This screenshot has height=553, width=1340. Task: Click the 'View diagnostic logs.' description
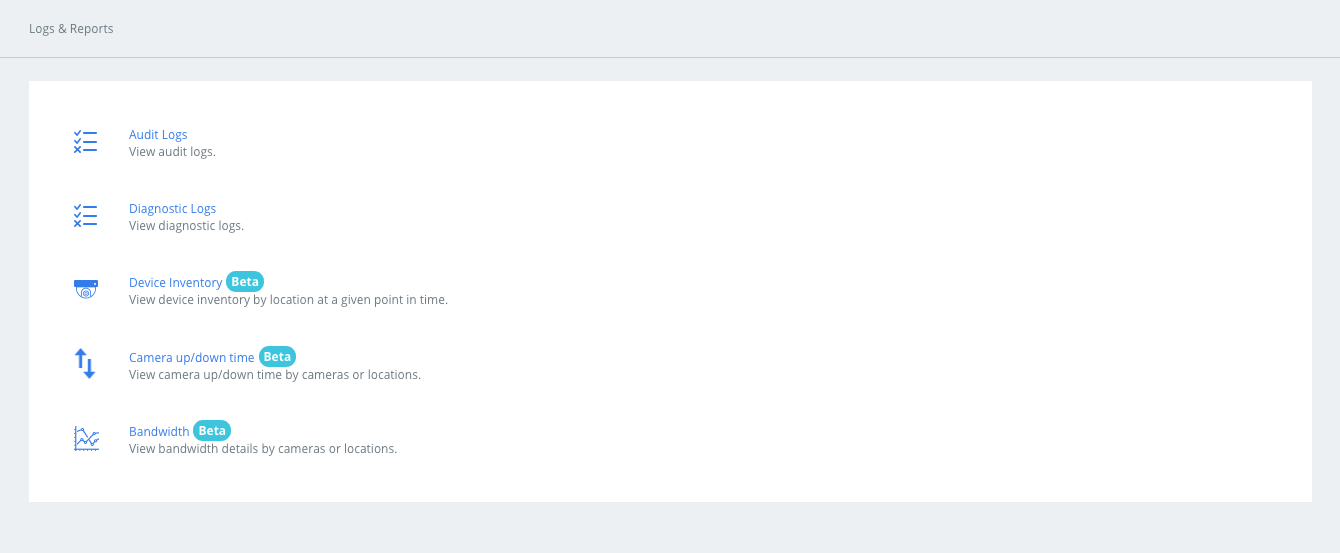[186, 226]
